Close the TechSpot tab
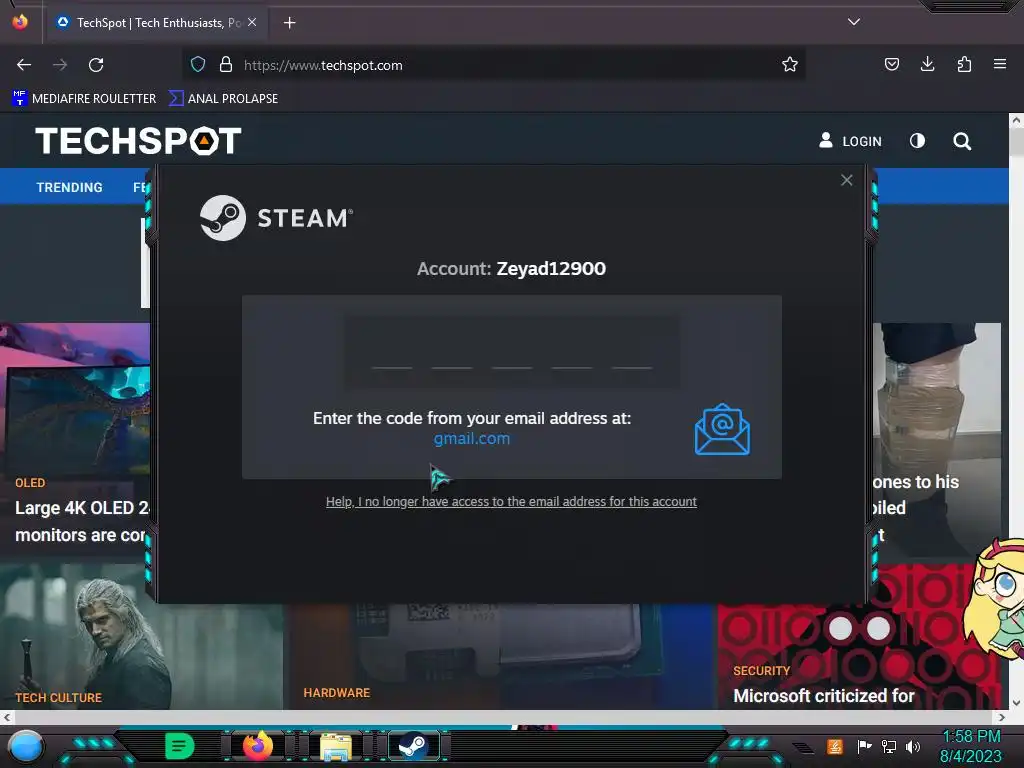Image resolution: width=1024 pixels, height=768 pixels. click(x=252, y=22)
